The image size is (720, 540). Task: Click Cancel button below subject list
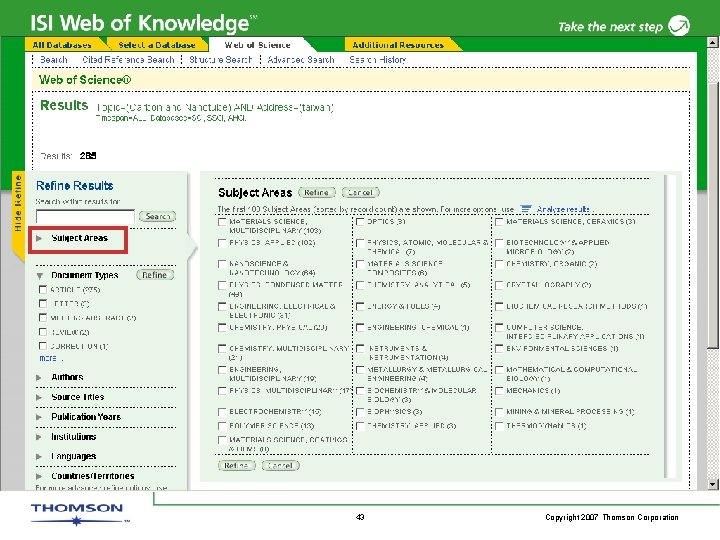[280, 466]
